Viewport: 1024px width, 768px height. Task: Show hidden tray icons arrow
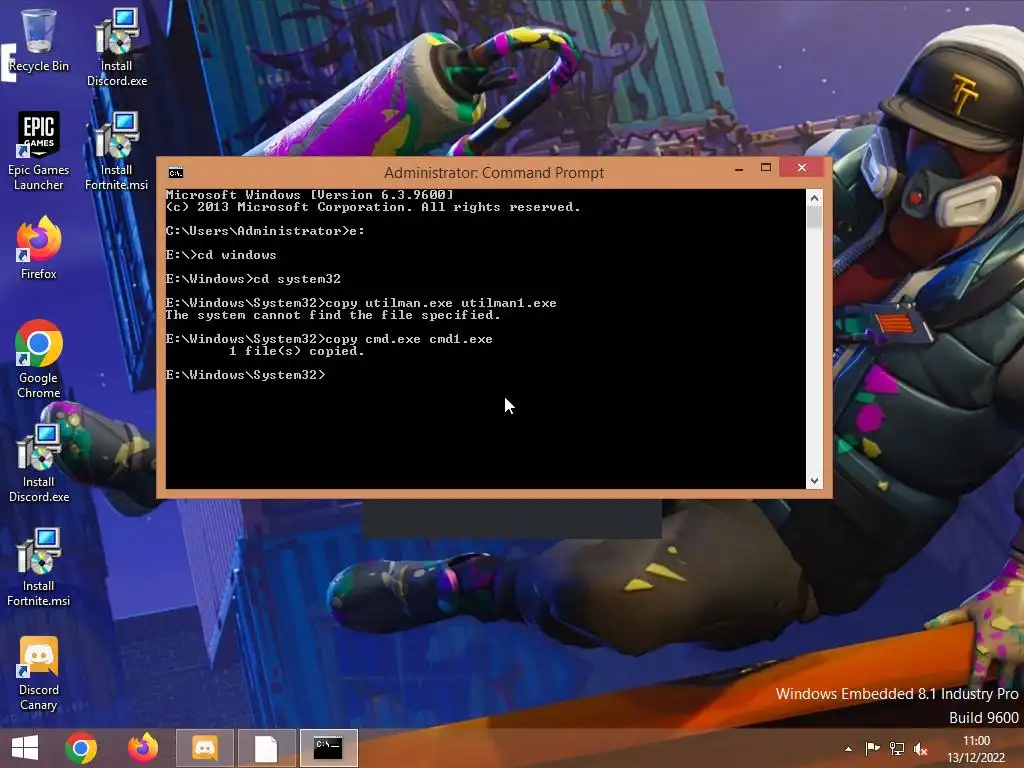tap(848, 749)
